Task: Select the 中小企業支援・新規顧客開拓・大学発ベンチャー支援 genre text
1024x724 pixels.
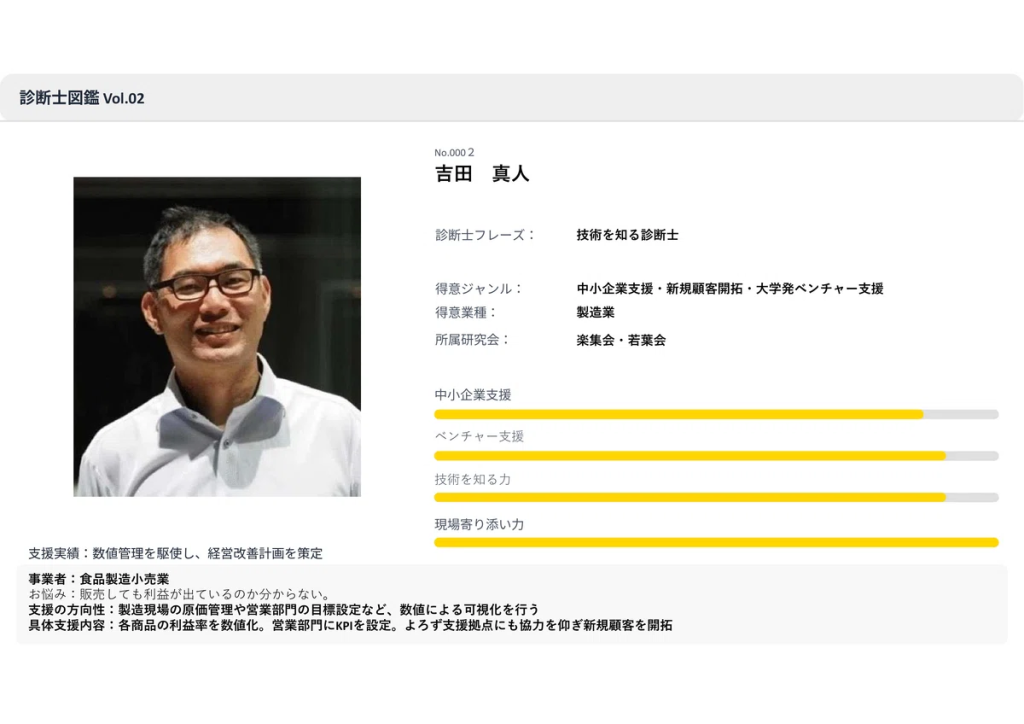Action: (729, 288)
